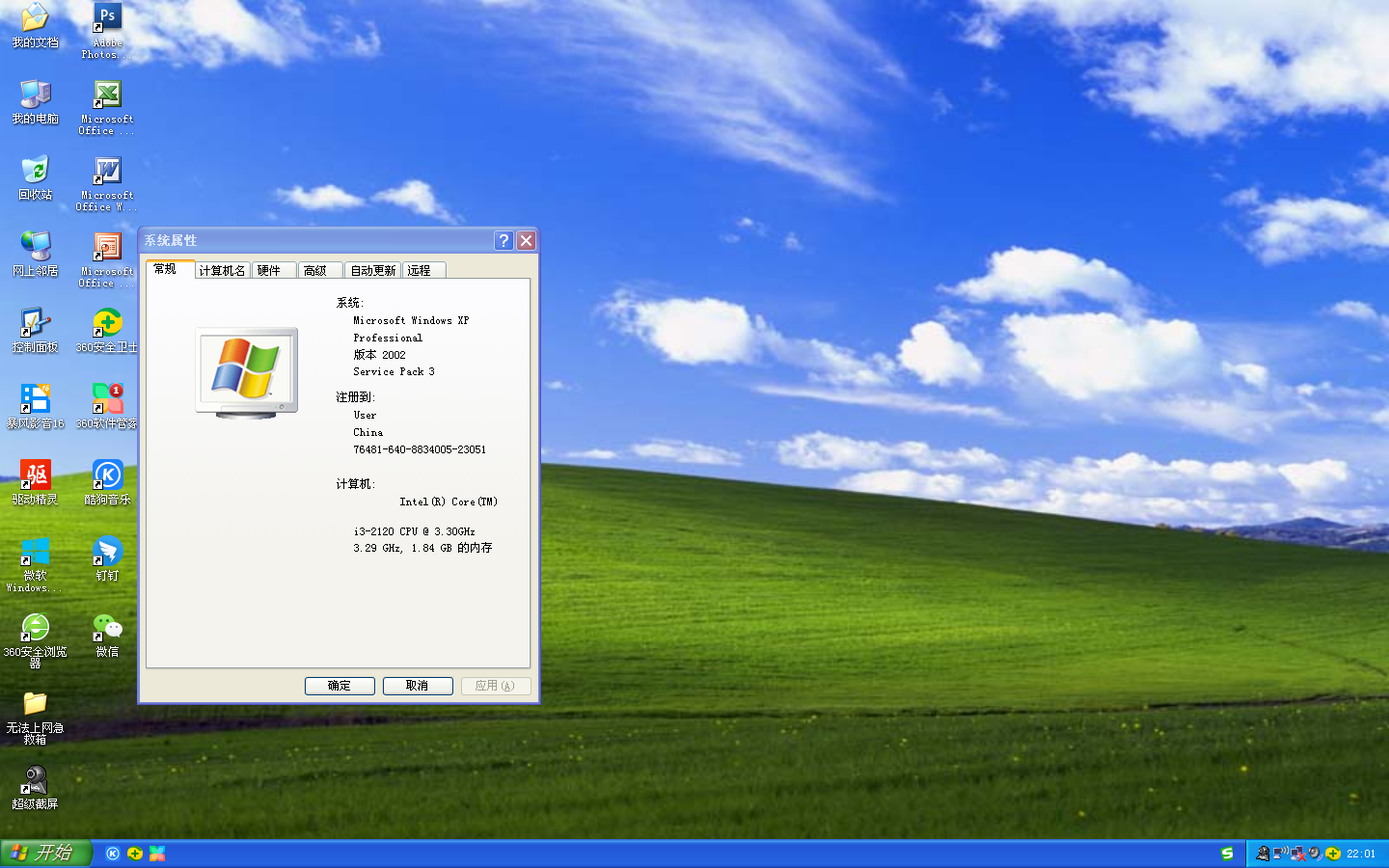Start 钉钉 from the desktop
This screenshot has width=1389, height=868.
point(106,552)
